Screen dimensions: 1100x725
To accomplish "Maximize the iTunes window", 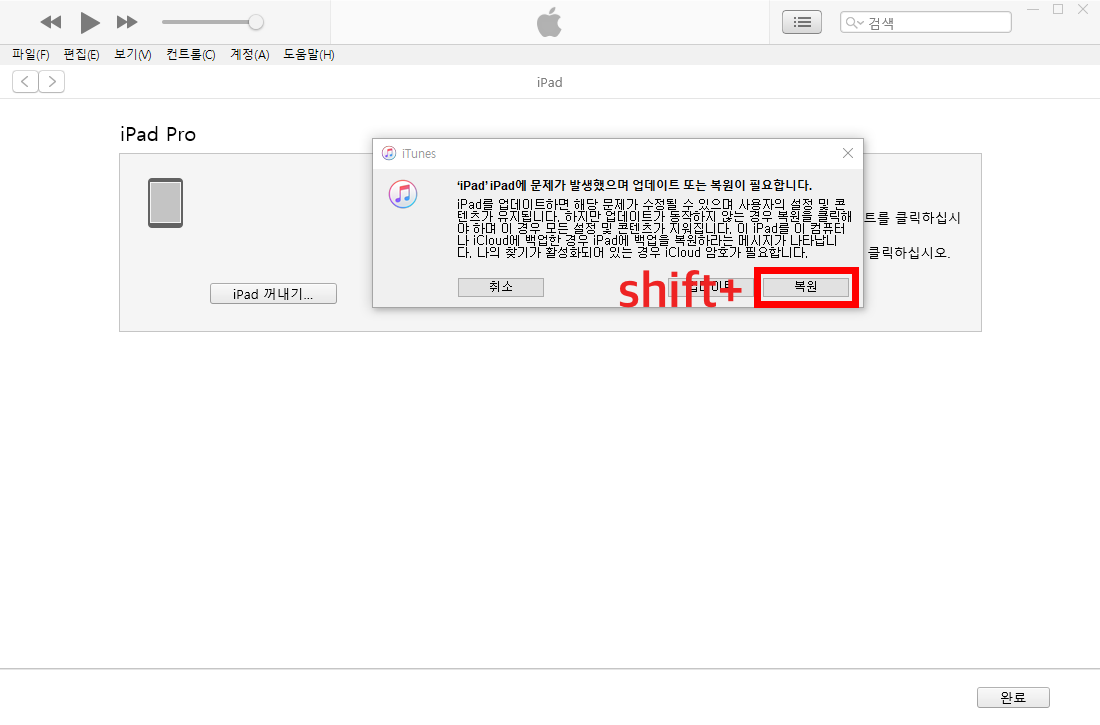I will tap(1058, 10).
